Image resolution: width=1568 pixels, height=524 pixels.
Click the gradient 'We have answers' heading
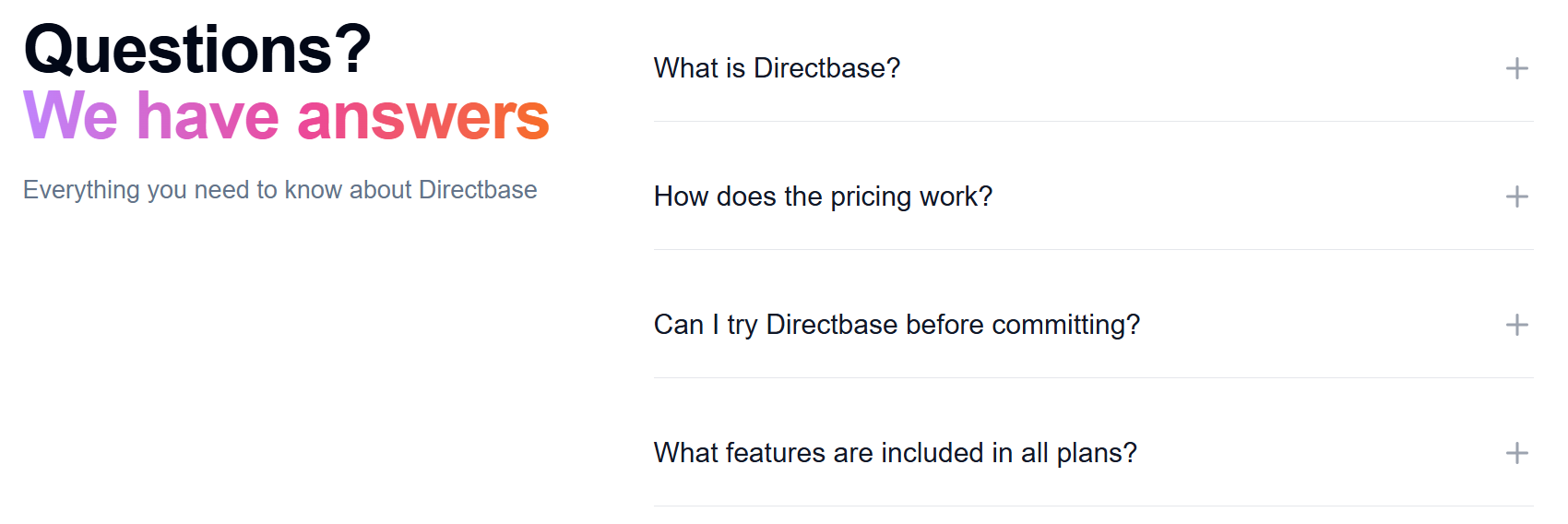click(x=286, y=116)
